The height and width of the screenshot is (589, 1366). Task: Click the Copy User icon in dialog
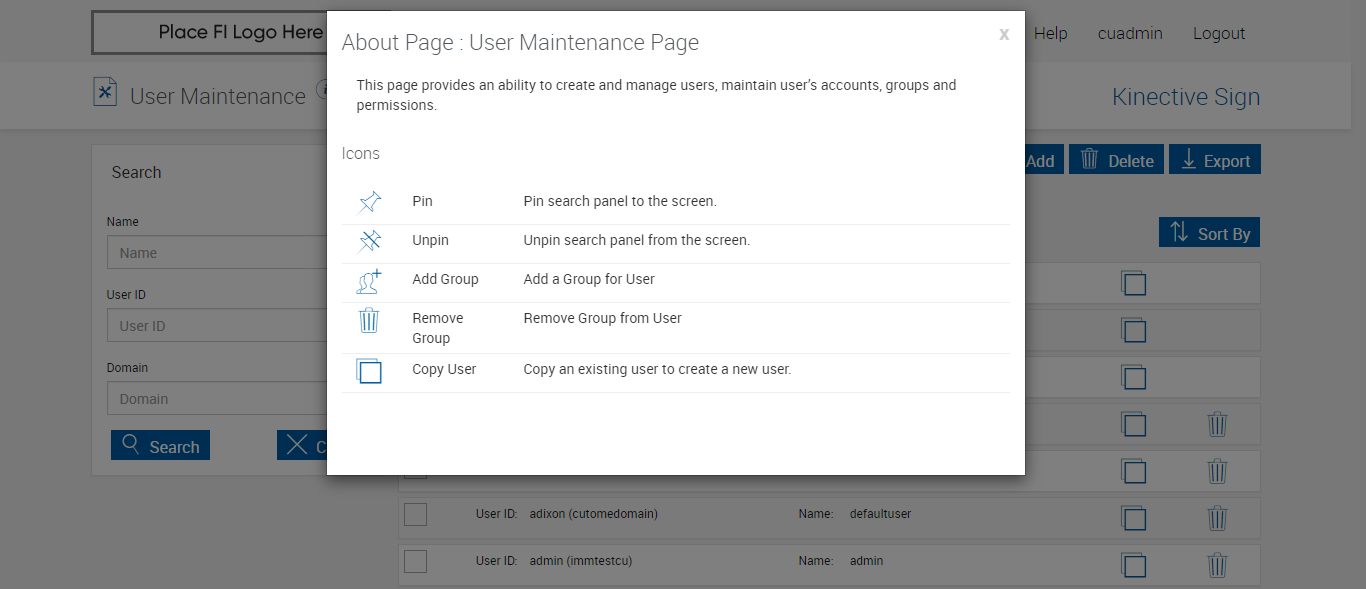(369, 371)
